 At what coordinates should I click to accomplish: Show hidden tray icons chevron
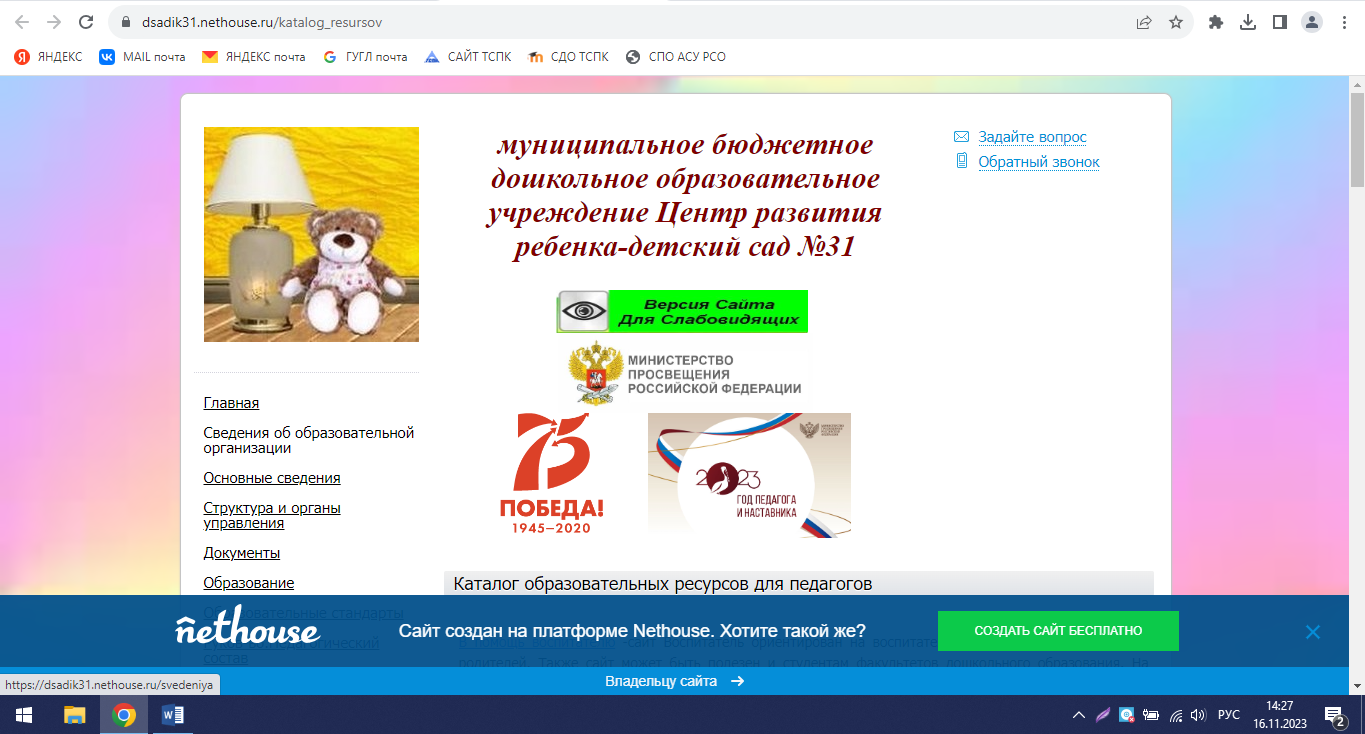pyautogui.click(x=1079, y=715)
